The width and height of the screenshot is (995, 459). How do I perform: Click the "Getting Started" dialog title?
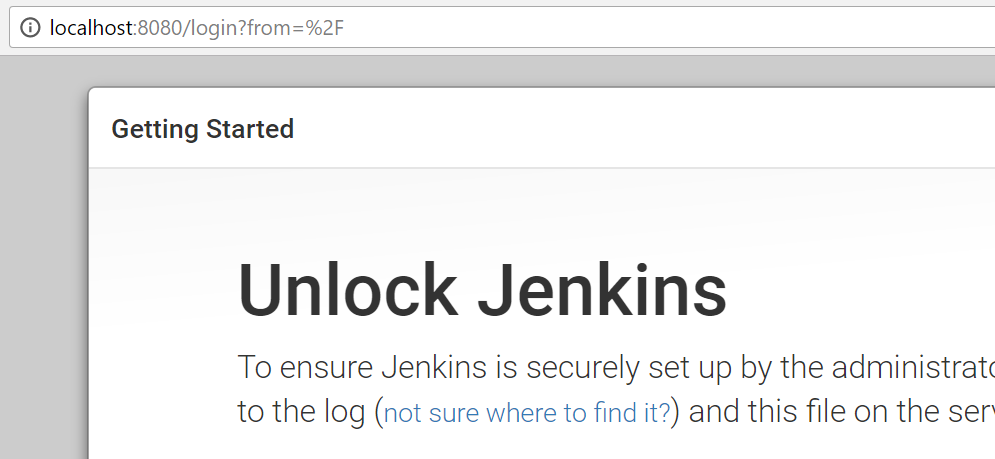tap(202, 129)
